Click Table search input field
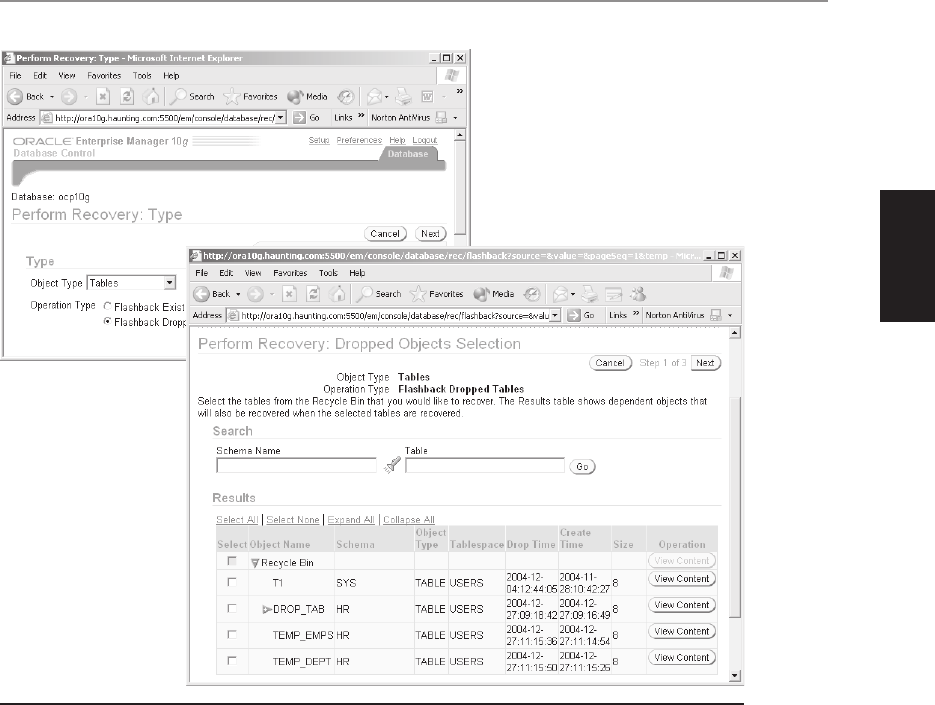The height and width of the screenshot is (705, 935). pos(485,466)
